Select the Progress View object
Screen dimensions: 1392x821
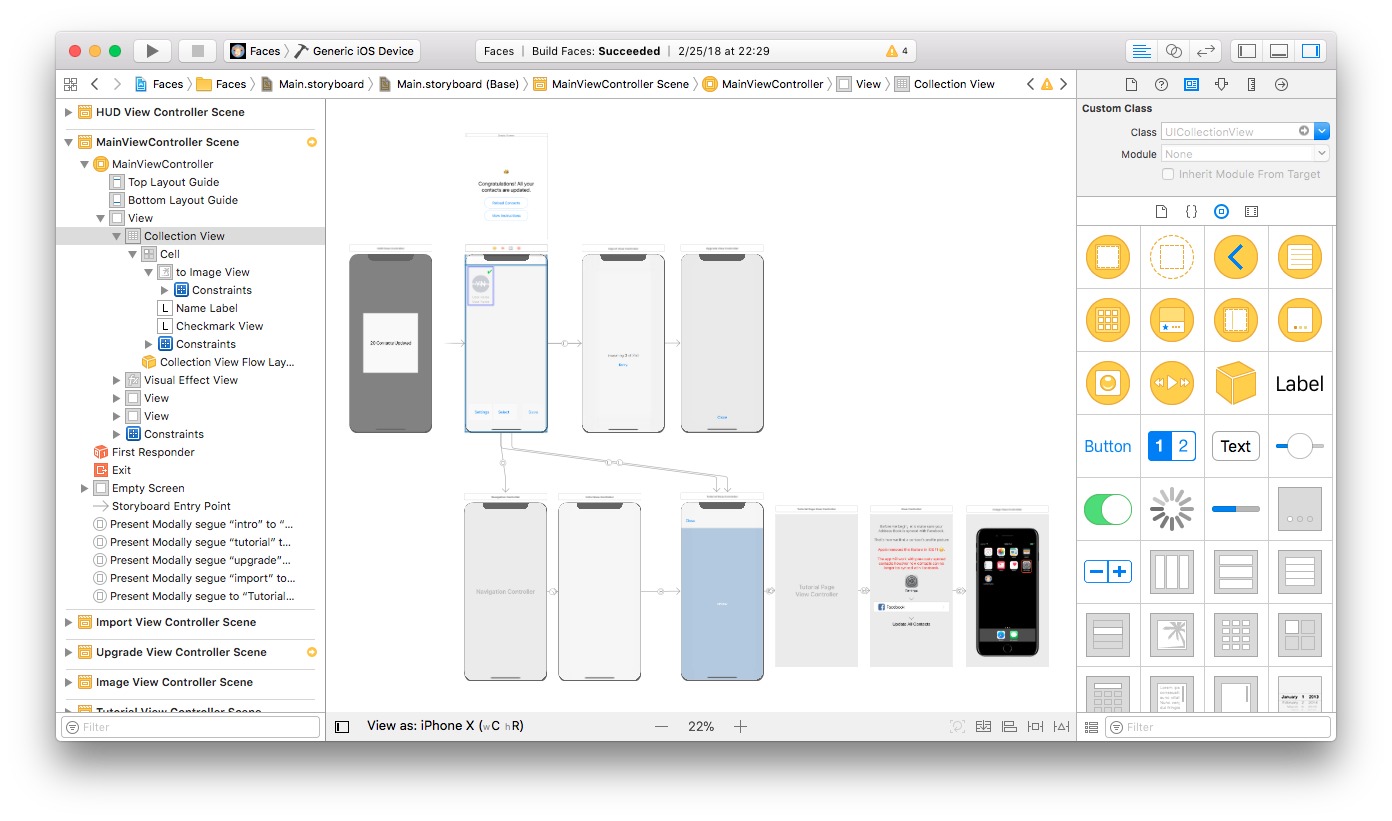pos(1235,509)
